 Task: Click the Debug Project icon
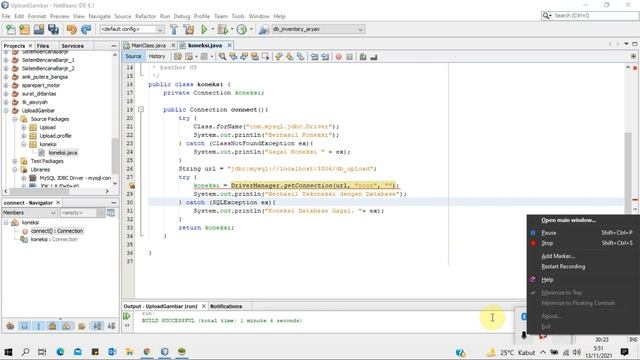click(222, 29)
